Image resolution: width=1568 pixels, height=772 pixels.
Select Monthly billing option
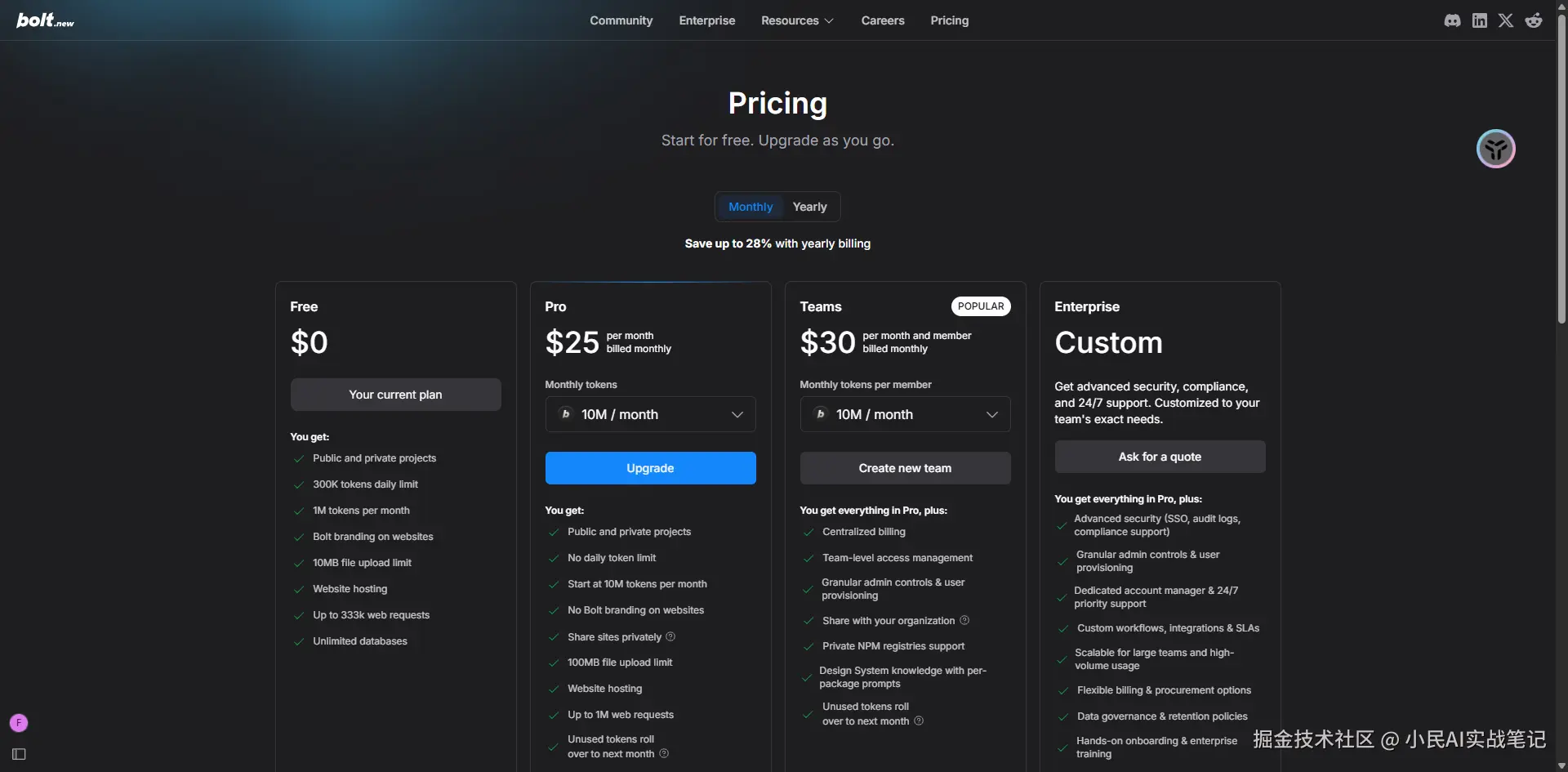coord(751,207)
